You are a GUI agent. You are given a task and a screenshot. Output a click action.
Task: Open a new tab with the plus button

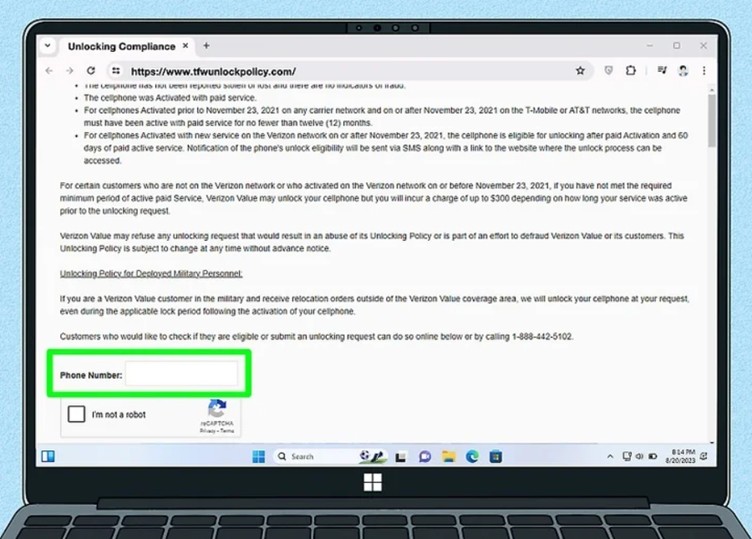click(x=206, y=46)
